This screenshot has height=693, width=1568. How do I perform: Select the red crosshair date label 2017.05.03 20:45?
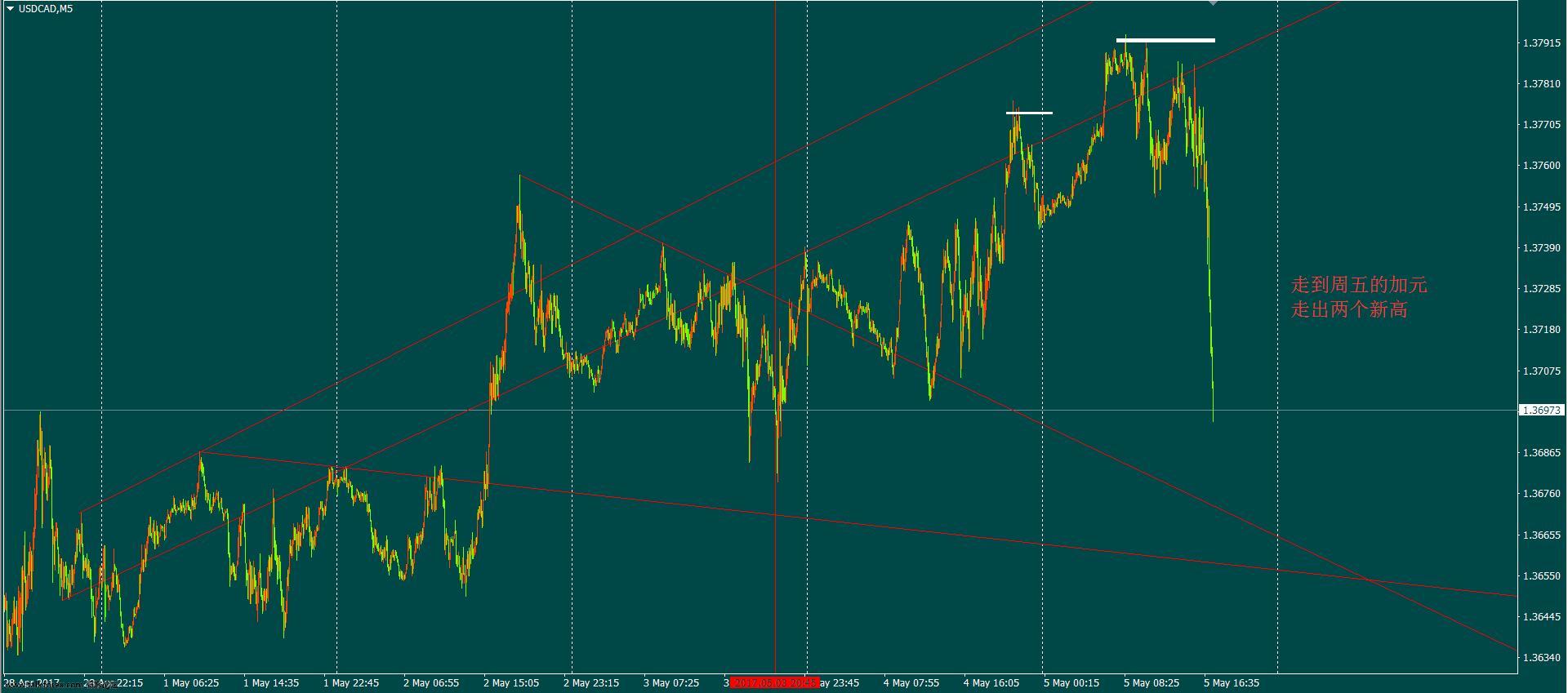[774, 682]
